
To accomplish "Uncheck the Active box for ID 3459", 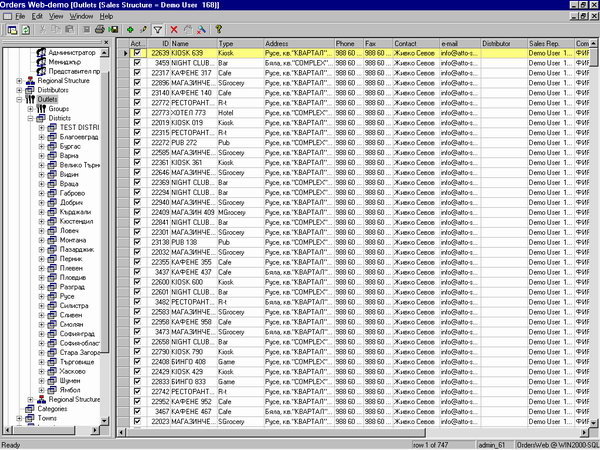I will pyautogui.click(x=137, y=63).
